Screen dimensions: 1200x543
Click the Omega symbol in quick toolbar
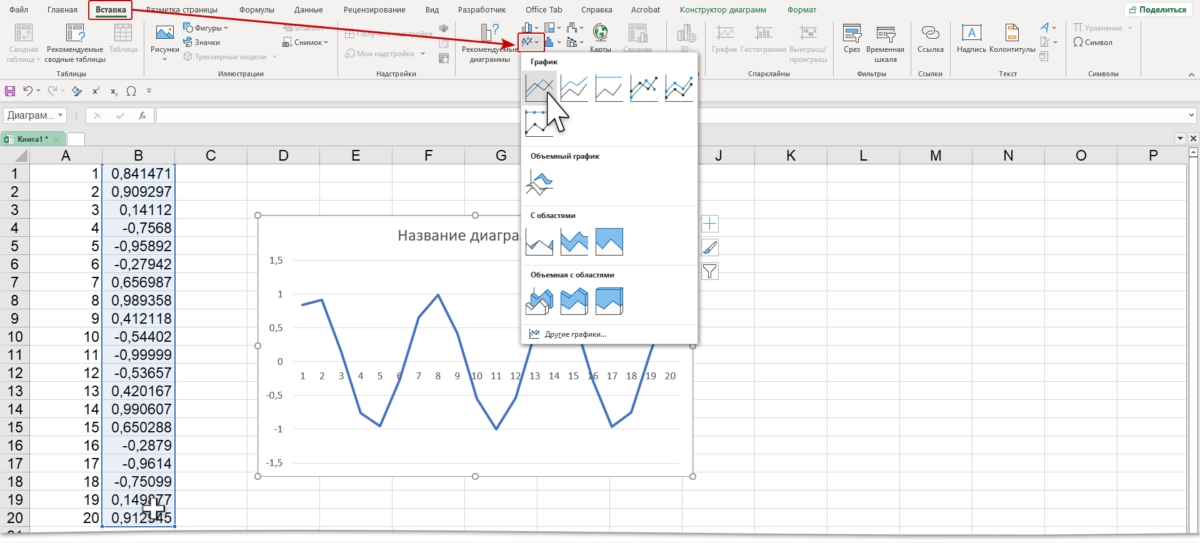pos(131,91)
